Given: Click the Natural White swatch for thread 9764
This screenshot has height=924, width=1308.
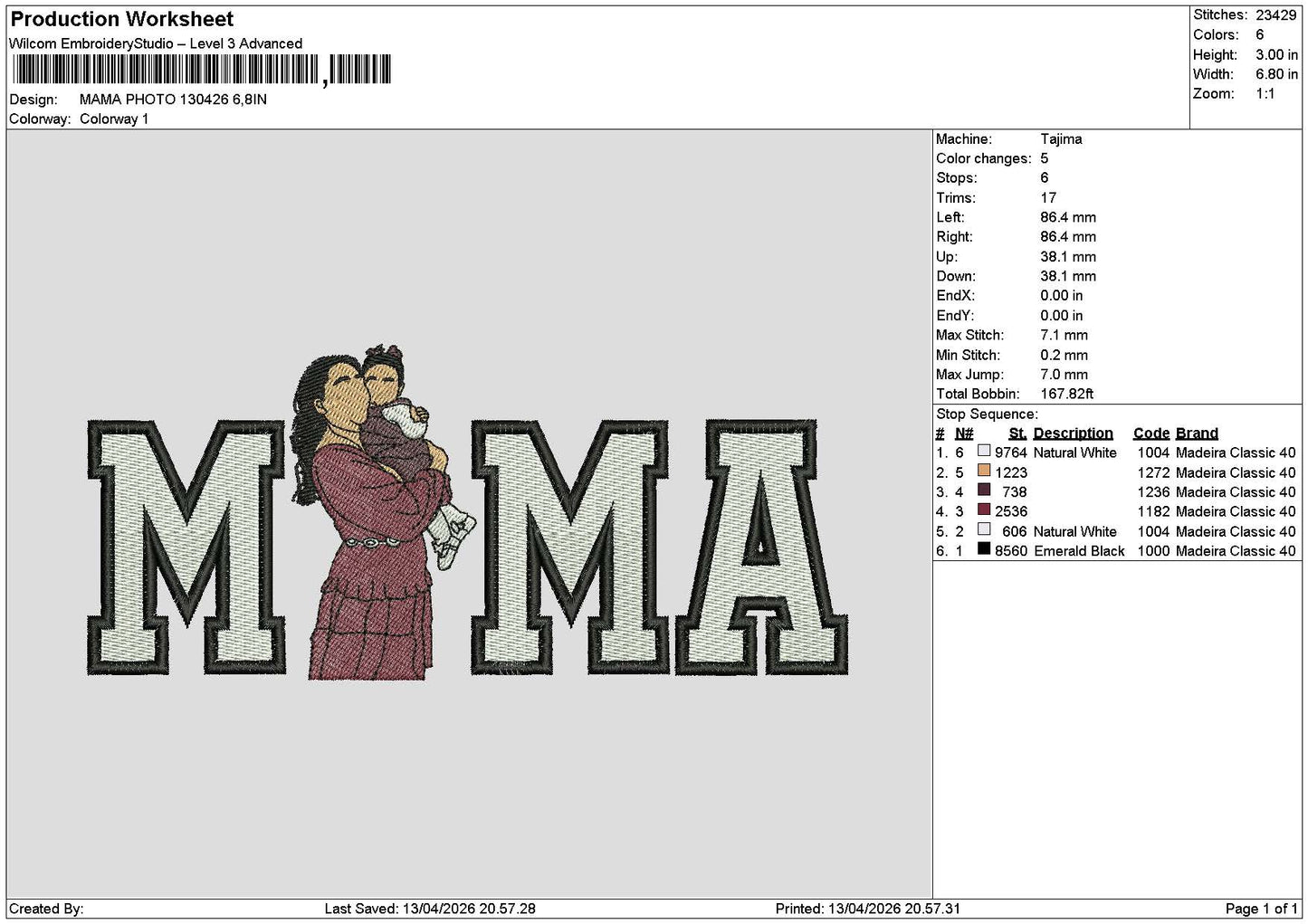Looking at the screenshot, I should click(x=984, y=451).
